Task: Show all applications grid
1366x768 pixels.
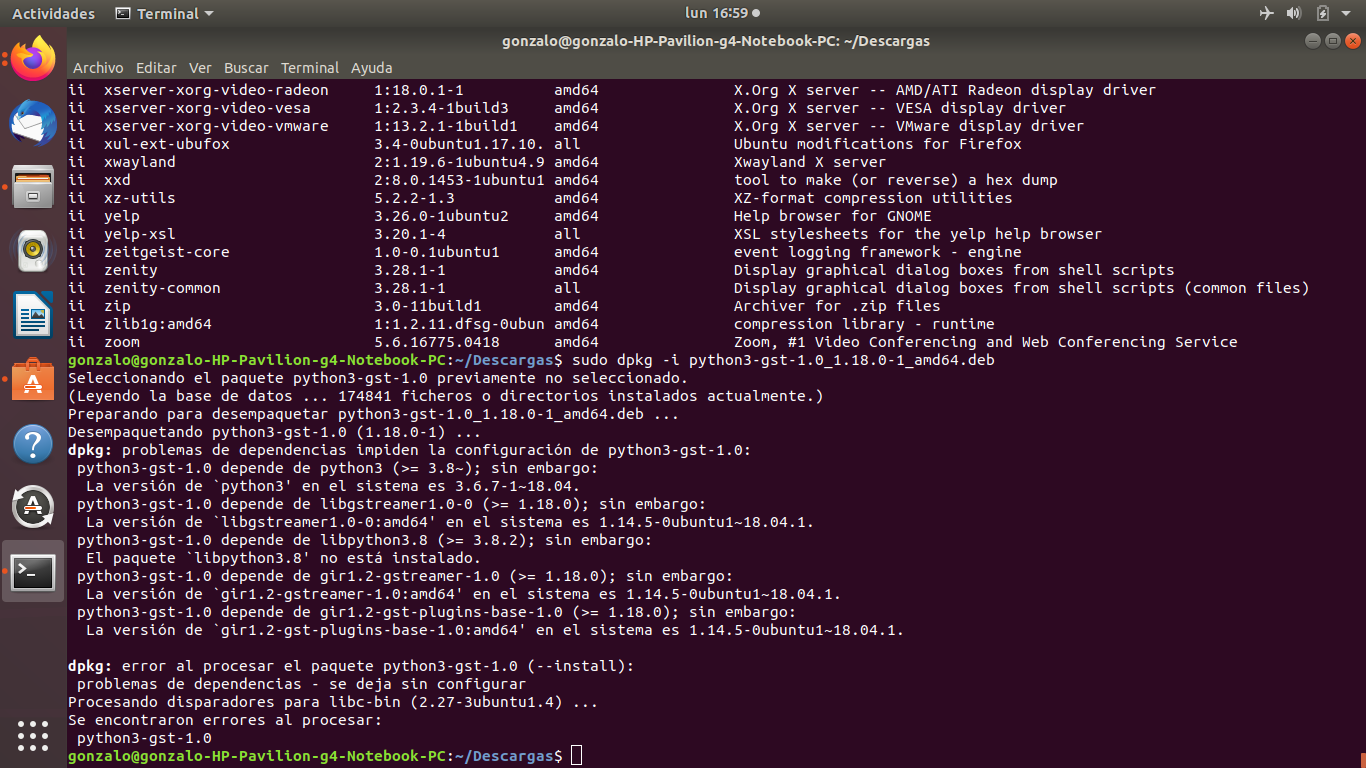Action: pyautogui.click(x=33, y=735)
